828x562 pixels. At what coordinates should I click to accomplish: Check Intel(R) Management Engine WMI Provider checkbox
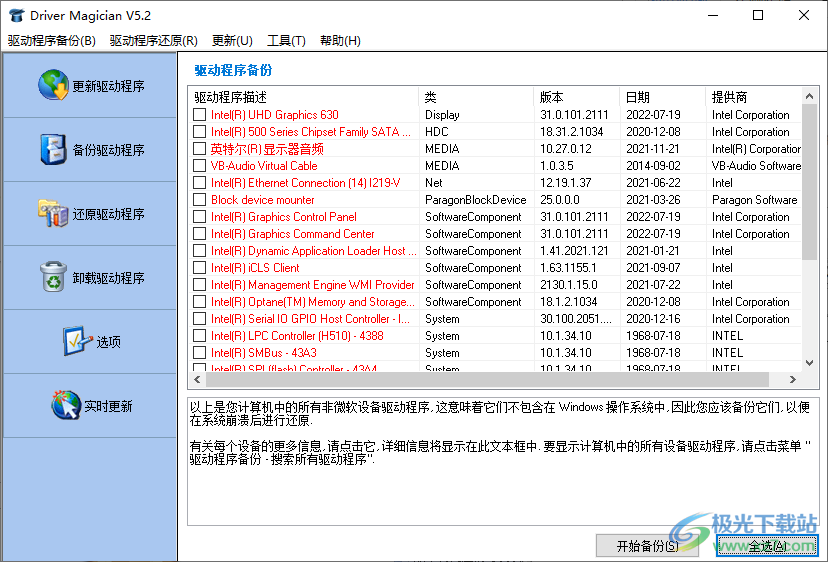click(199, 285)
